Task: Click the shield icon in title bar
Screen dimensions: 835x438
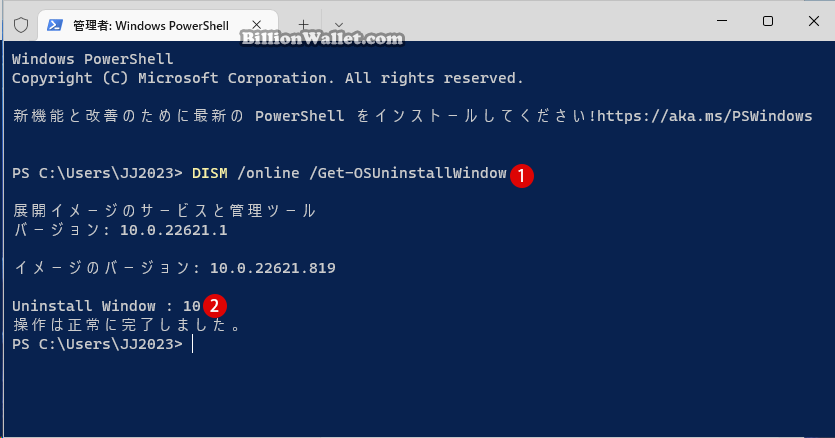Action: 21,25
